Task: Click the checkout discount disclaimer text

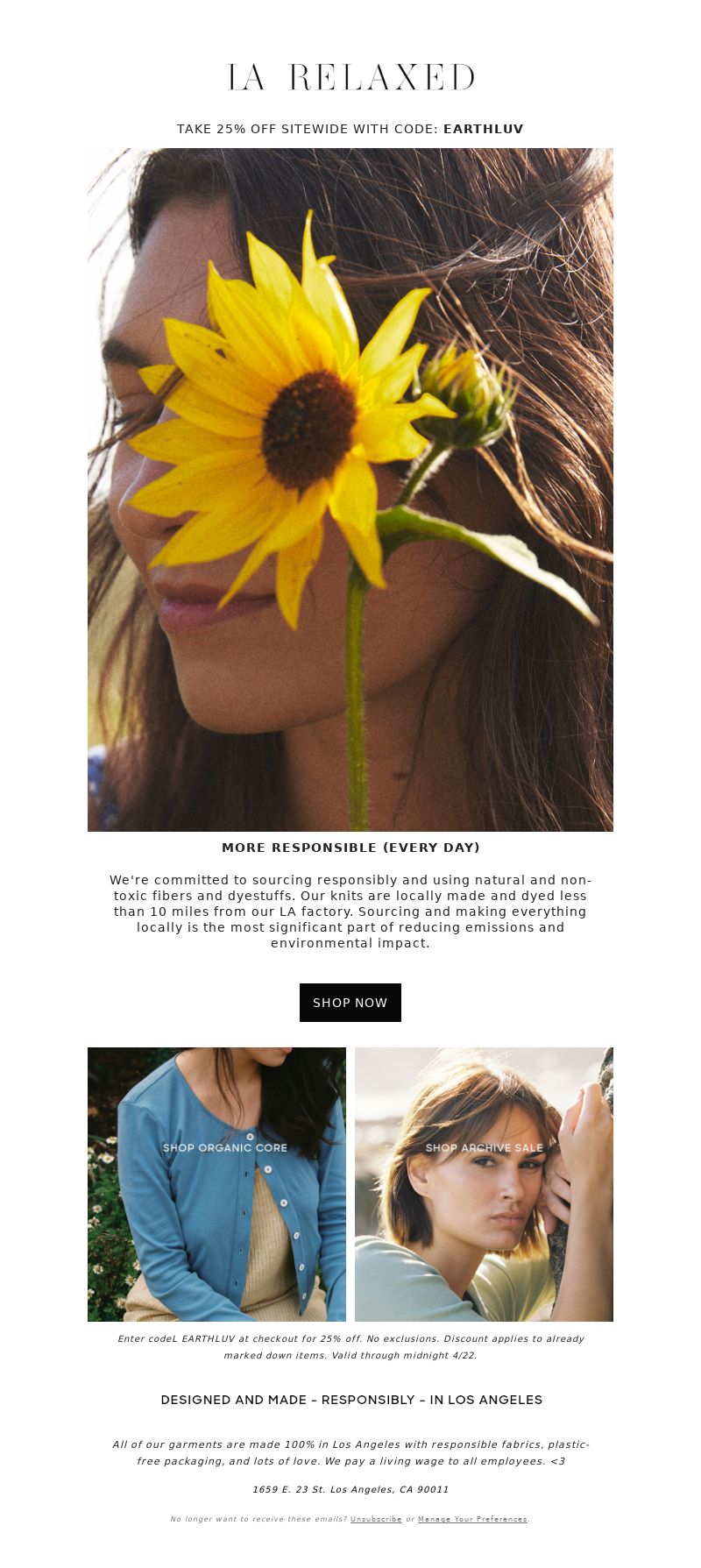Action: pos(350,1347)
